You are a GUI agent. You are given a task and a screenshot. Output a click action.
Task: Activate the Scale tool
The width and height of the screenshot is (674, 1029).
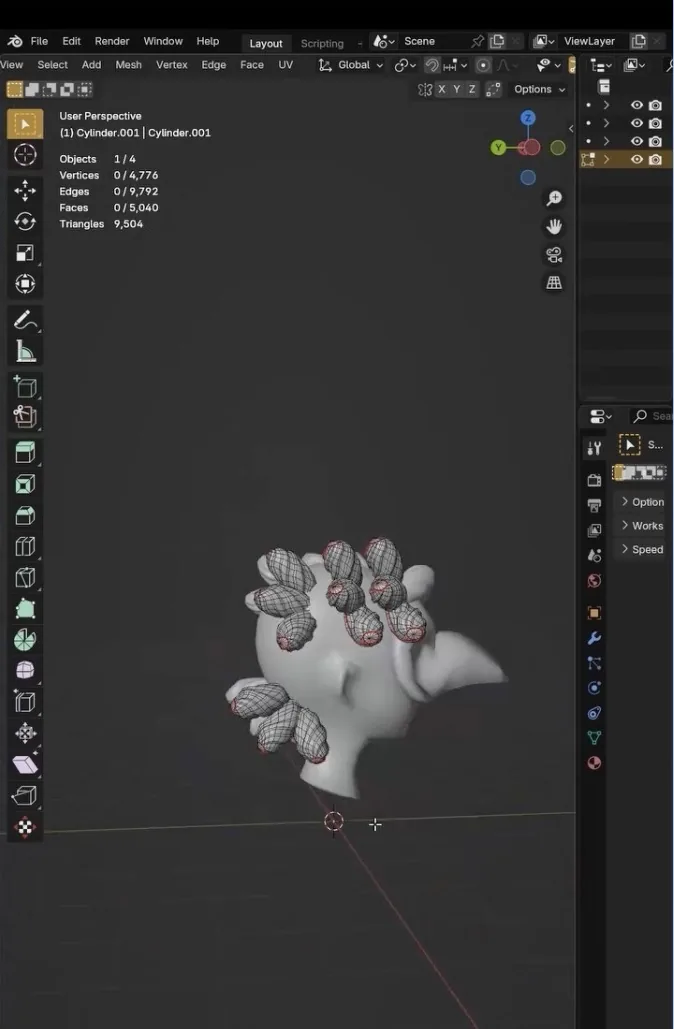click(25, 253)
